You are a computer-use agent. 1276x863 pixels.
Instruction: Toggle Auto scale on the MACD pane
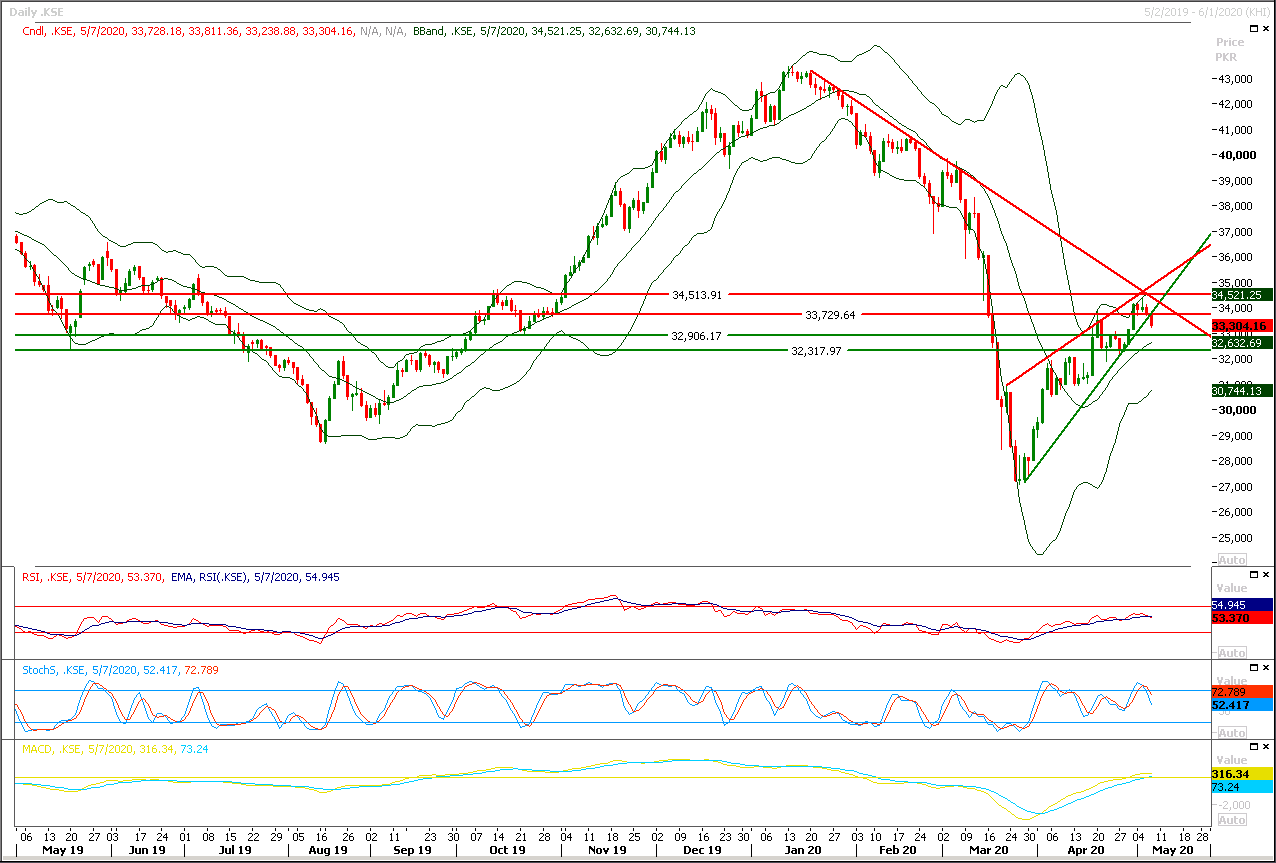coord(1232,821)
